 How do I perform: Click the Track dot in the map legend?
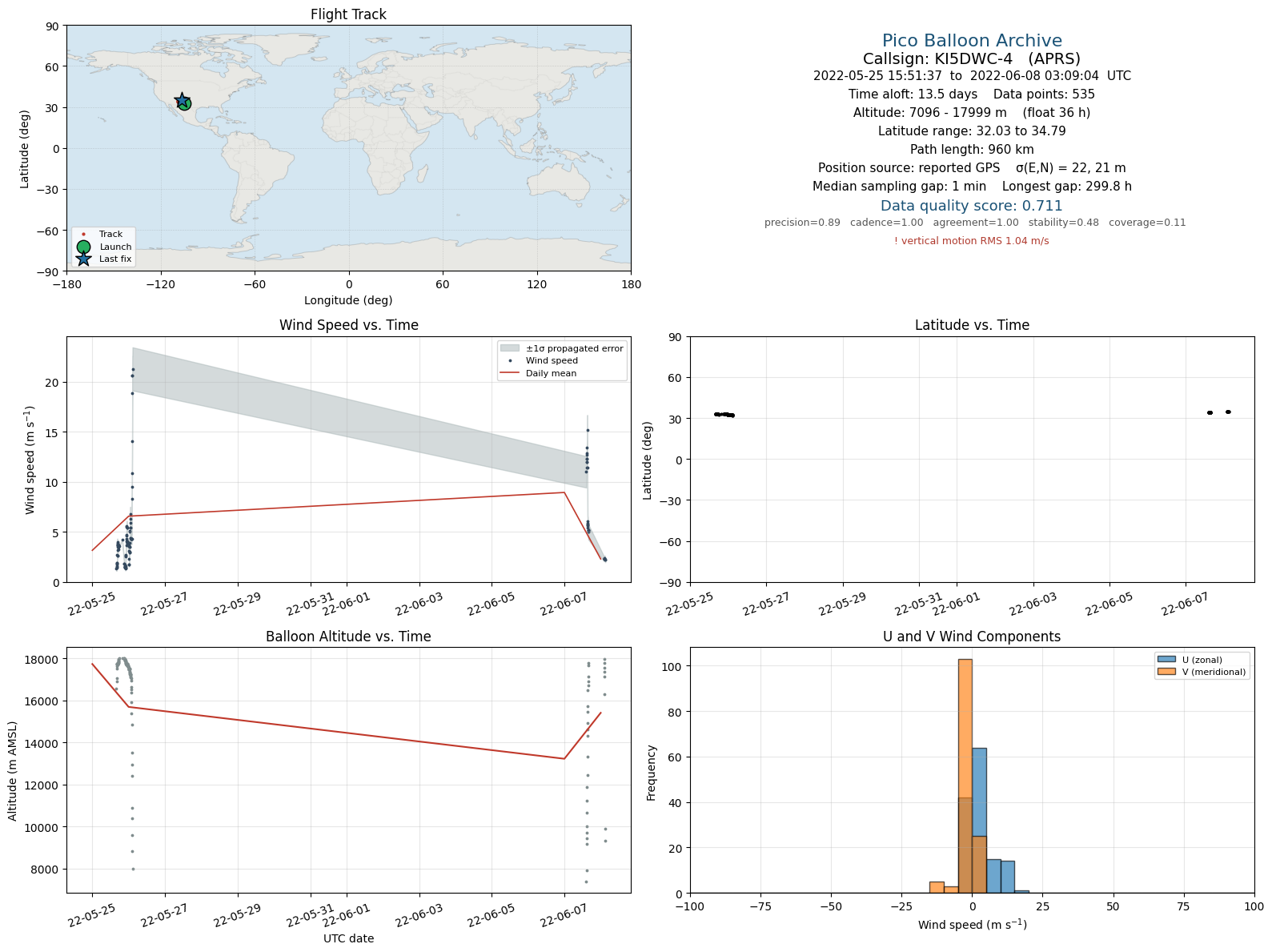(83, 235)
